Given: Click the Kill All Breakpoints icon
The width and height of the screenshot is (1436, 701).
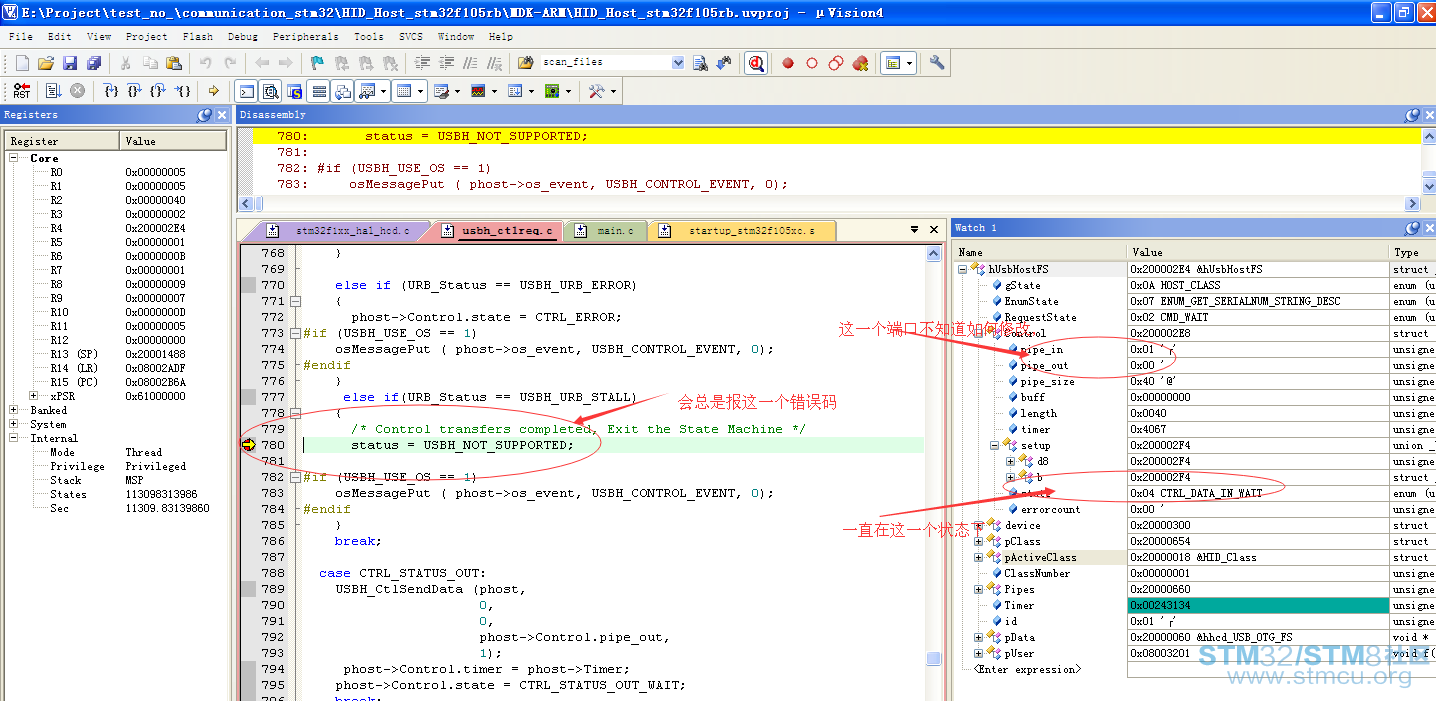Looking at the screenshot, I should point(860,63).
